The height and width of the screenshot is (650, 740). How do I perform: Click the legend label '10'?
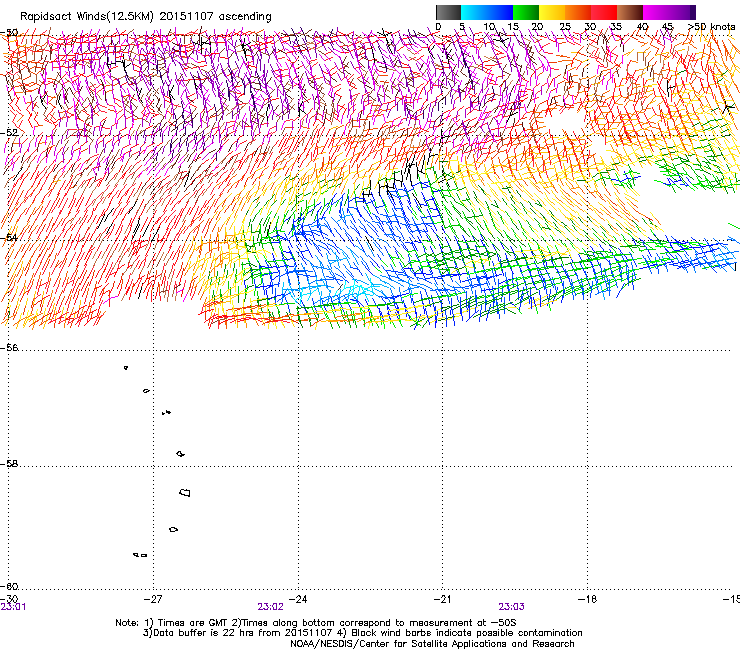pos(489,26)
